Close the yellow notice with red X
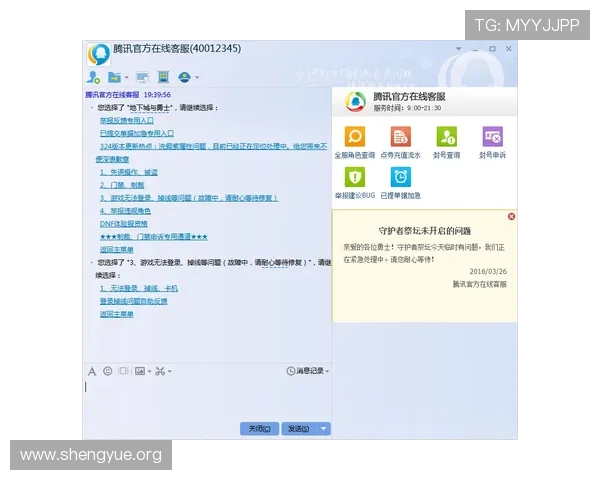Screen dimensions: 600x480 pos(511,217)
